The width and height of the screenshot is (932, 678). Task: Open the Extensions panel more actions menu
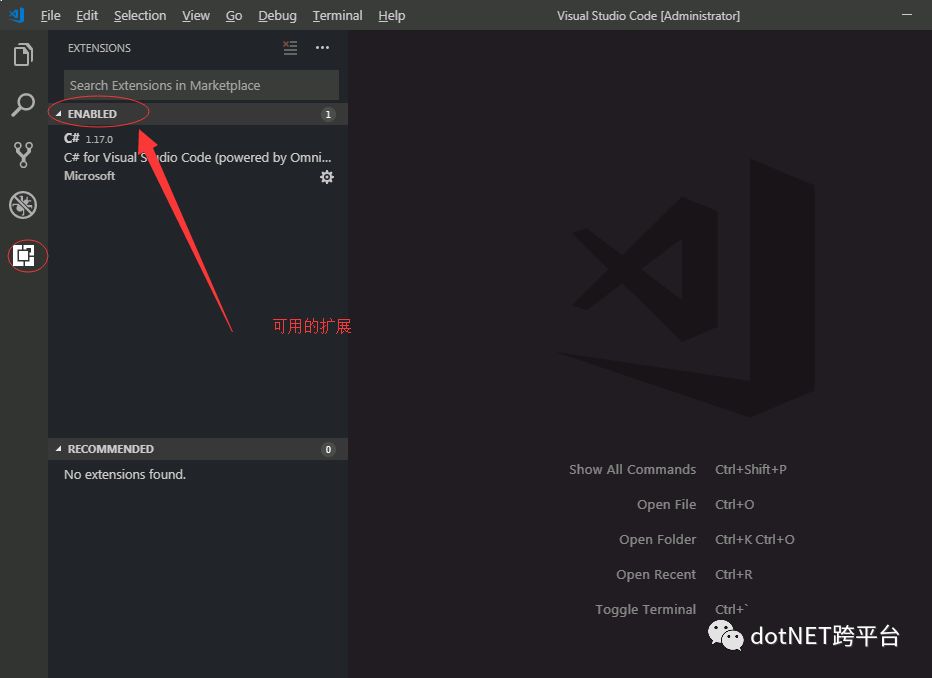pos(322,48)
